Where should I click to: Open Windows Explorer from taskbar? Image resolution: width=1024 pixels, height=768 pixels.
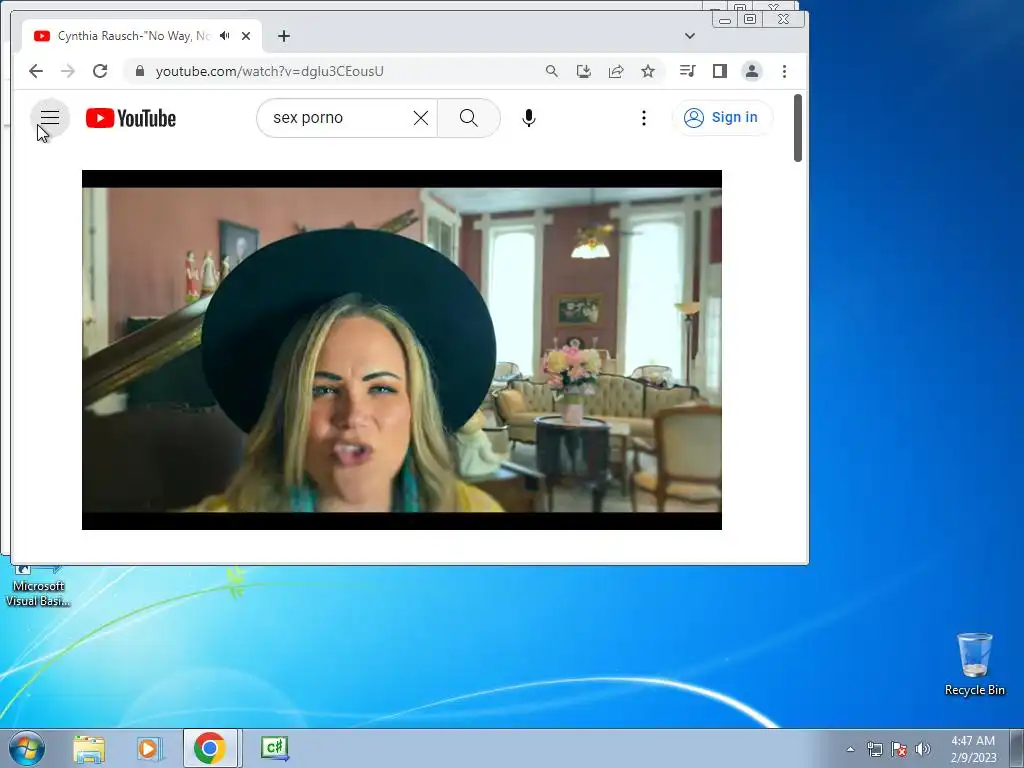coord(89,748)
